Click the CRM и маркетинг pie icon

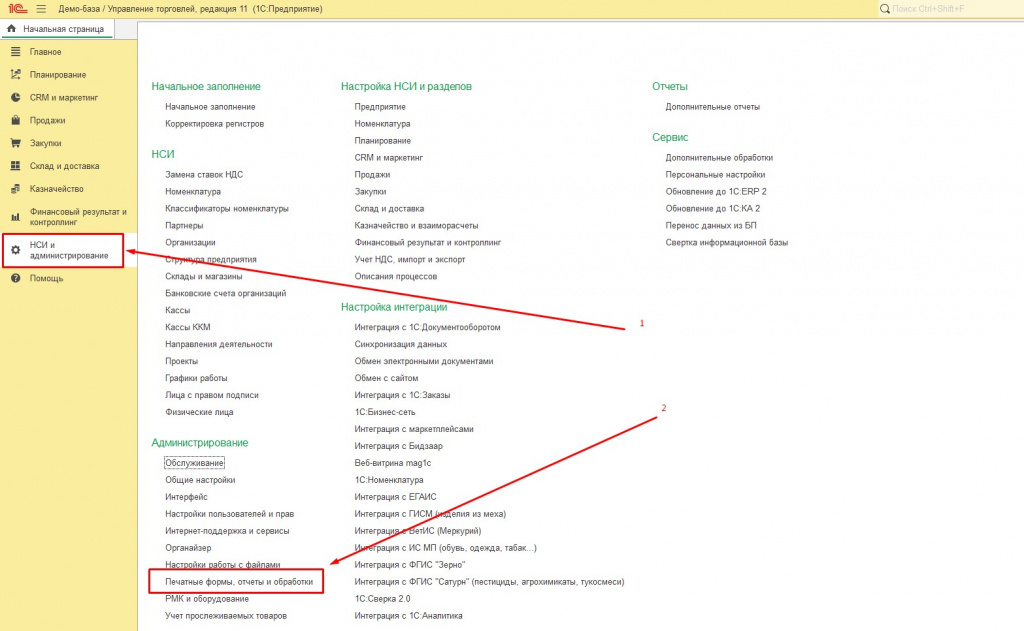tap(16, 97)
